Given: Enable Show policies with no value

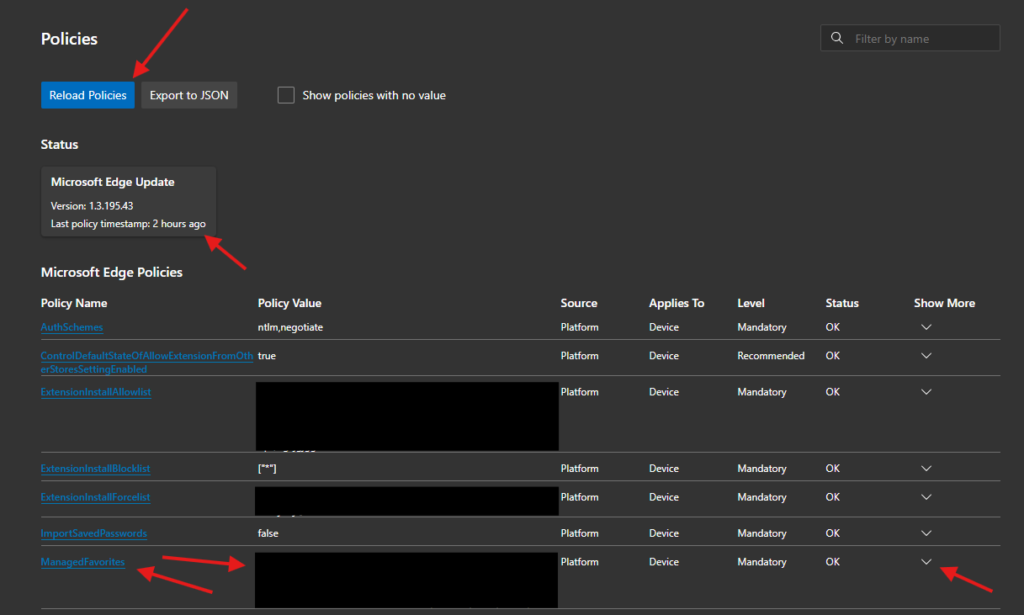Looking at the screenshot, I should click(285, 94).
